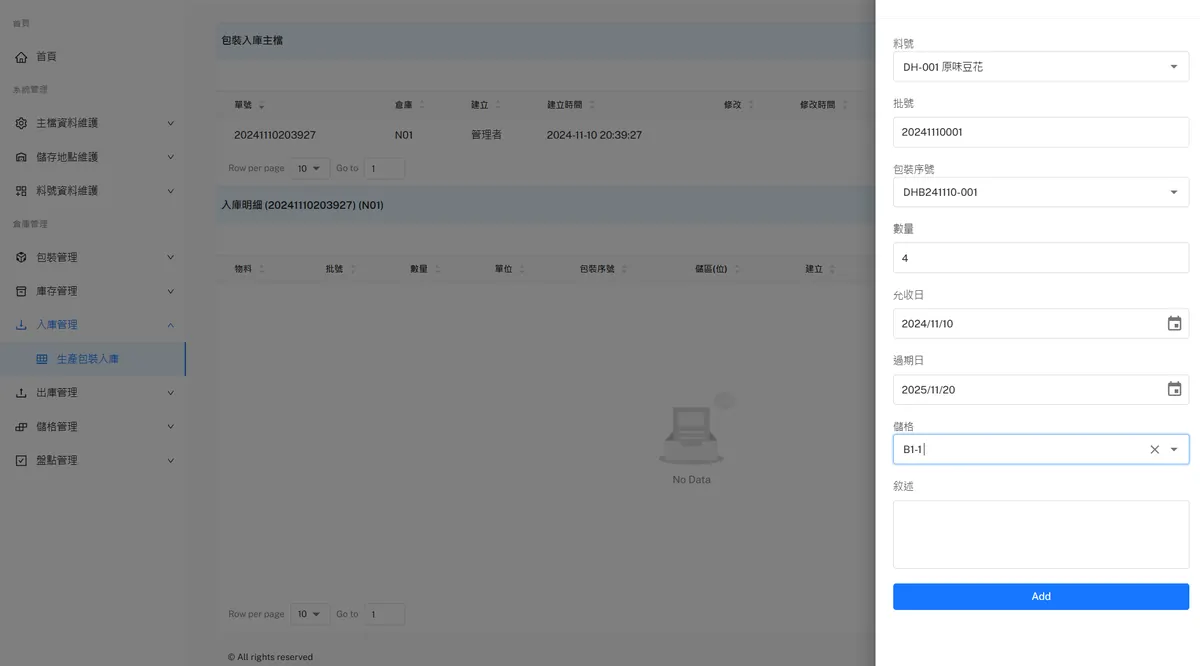Image resolution: width=1200 pixels, height=666 pixels.
Task: Go to 首頁 in sidebar
Action: click(93, 57)
